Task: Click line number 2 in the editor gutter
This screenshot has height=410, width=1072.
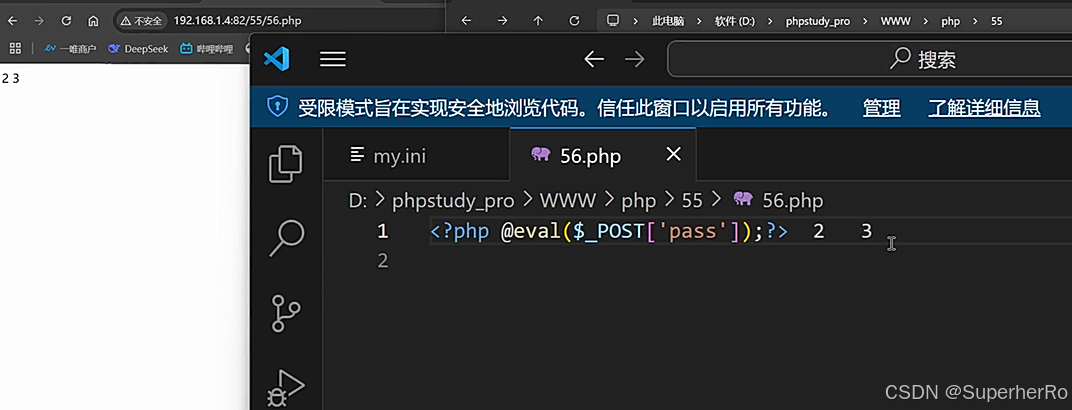Action: coord(382,260)
